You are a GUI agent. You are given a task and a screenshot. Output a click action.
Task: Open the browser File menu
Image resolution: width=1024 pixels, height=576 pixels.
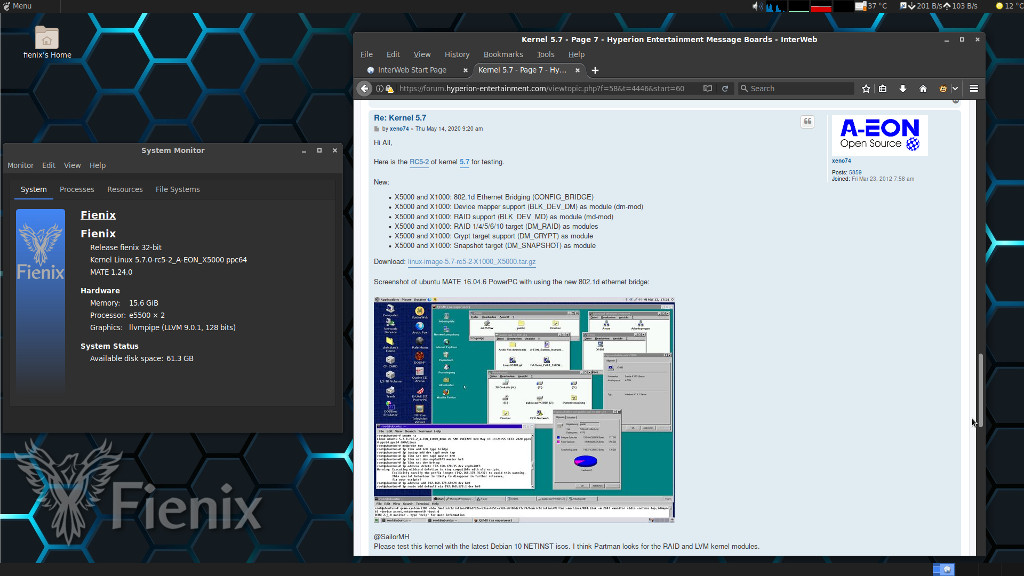tap(366, 54)
